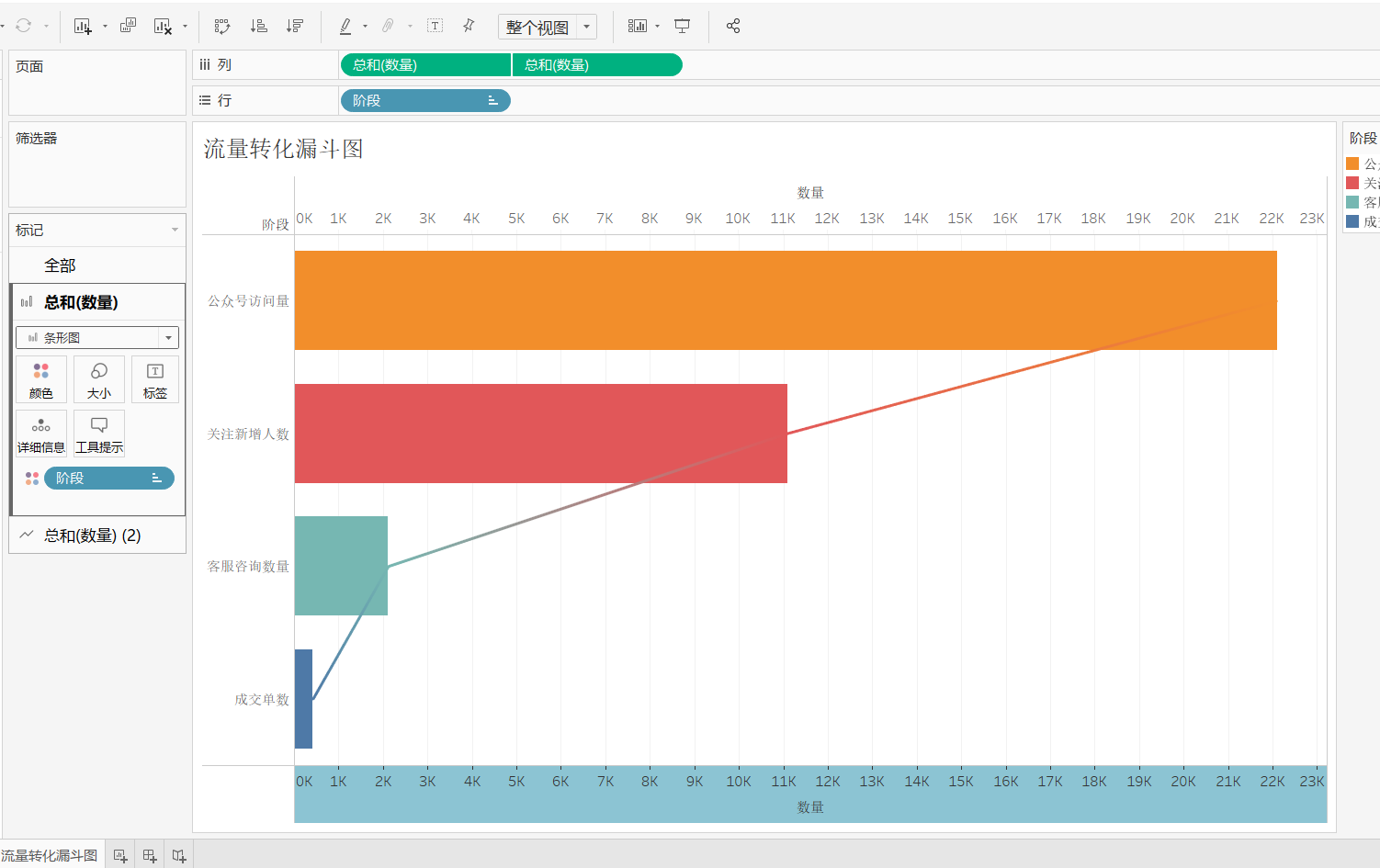1380x868 pixels.
Task: Click the 阶段 legend title
Action: [1363, 139]
